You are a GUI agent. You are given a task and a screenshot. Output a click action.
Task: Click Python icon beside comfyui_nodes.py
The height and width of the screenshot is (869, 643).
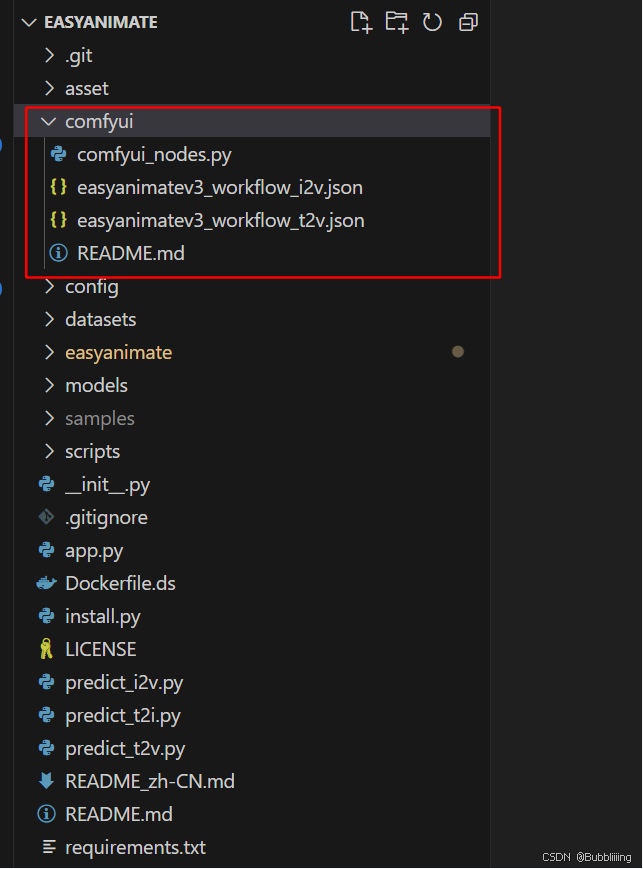[59, 154]
